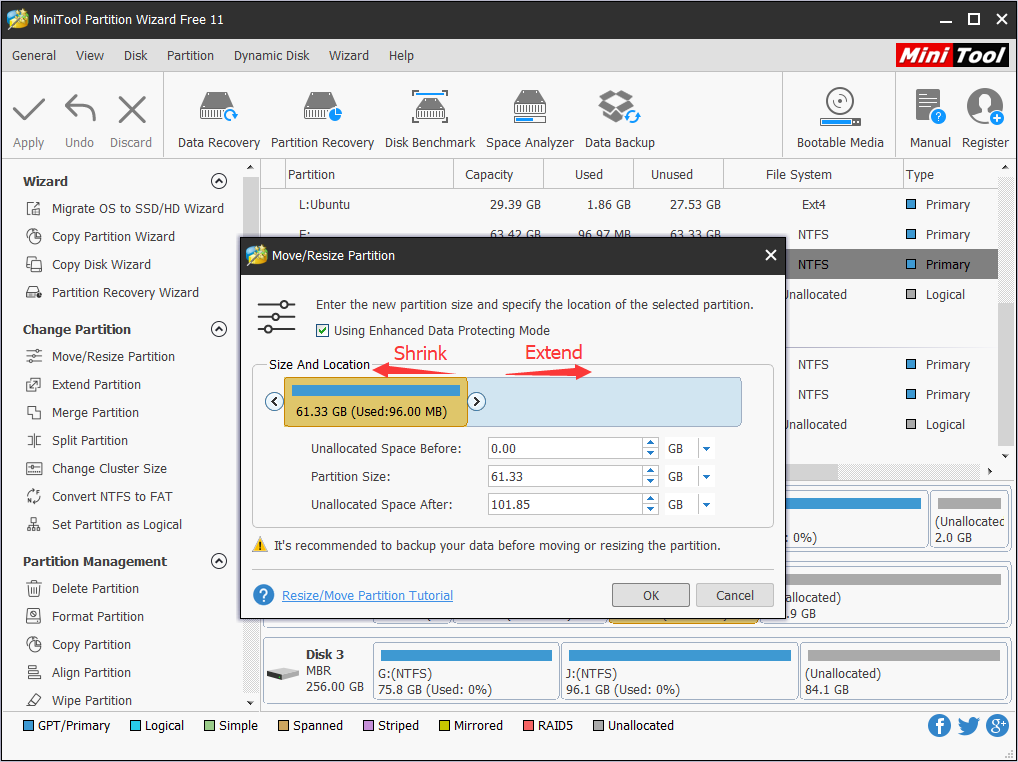This screenshot has width=1018, height=762.
Task: Click left arrow button on partition bar
Action: [x=275, y=402]
